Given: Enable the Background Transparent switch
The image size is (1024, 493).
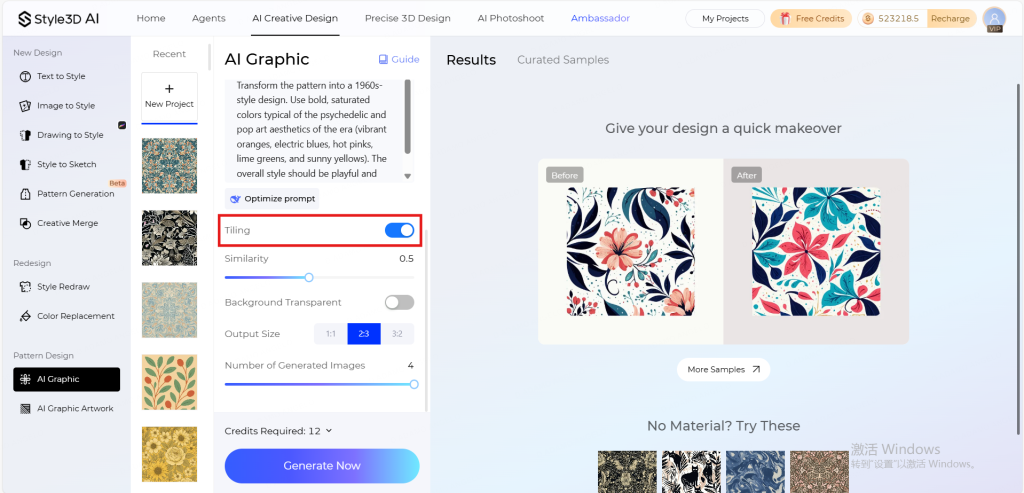Looking at the screenshot, I should [x=399, y=302].
